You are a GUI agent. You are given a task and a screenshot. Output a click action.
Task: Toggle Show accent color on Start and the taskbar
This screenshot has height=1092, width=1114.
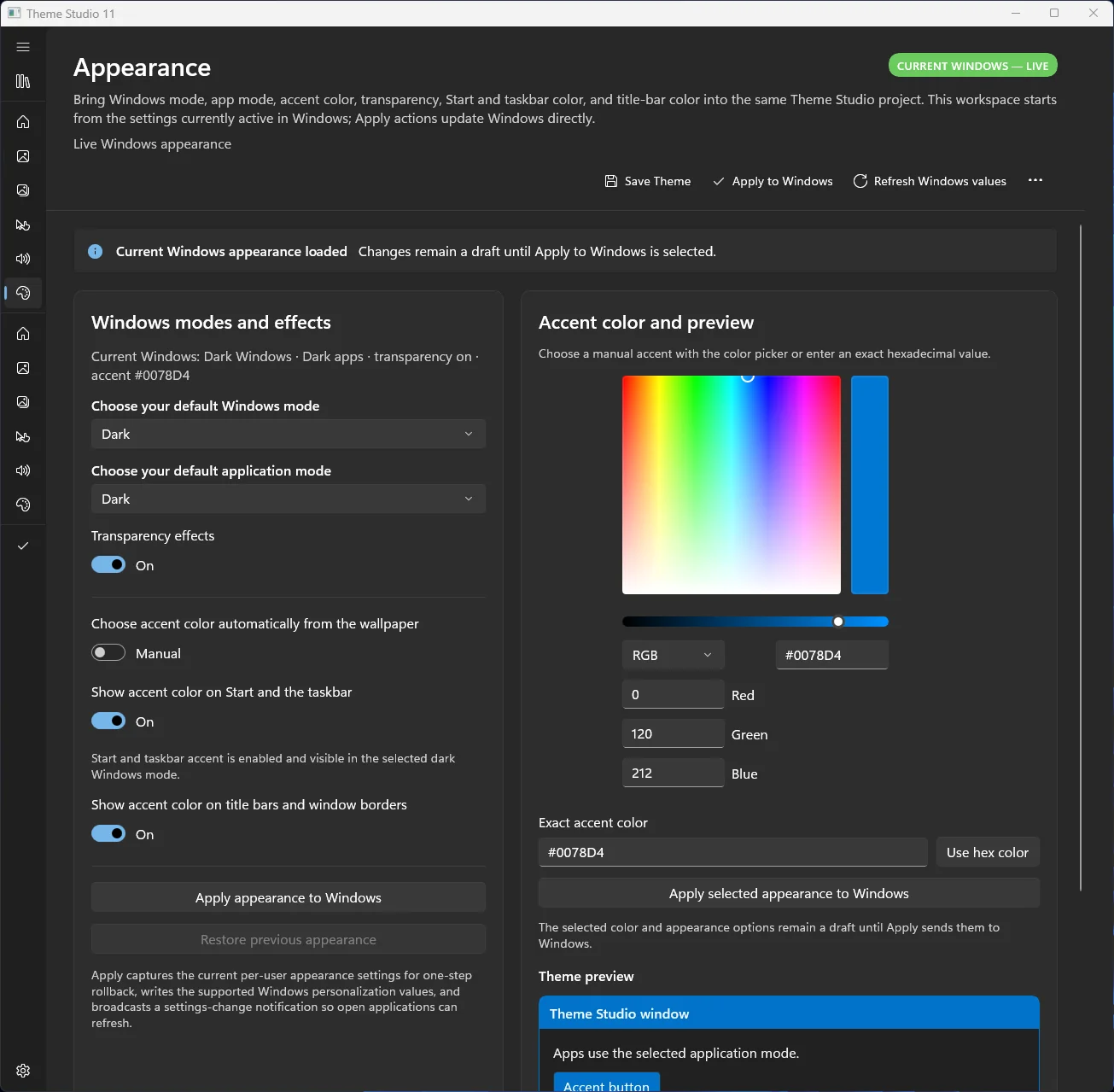[x=108, y=721]
